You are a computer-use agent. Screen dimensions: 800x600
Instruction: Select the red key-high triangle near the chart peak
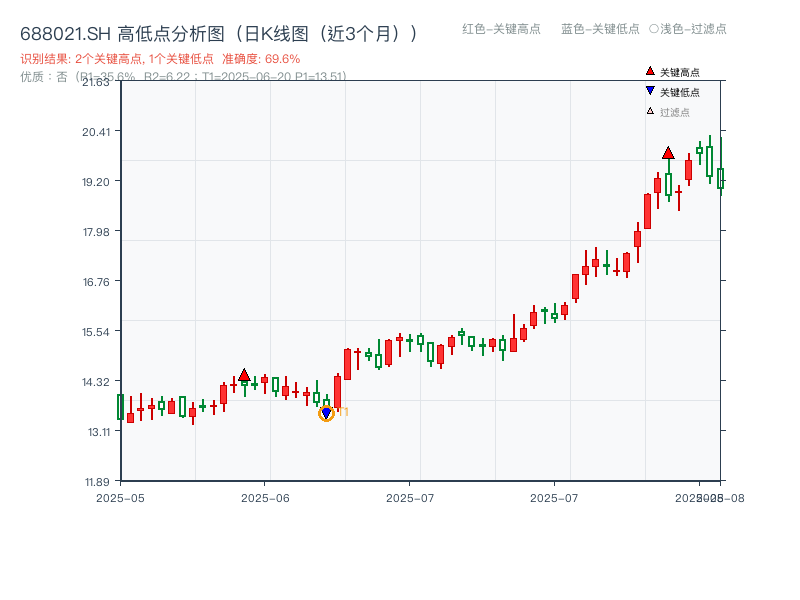668,155
